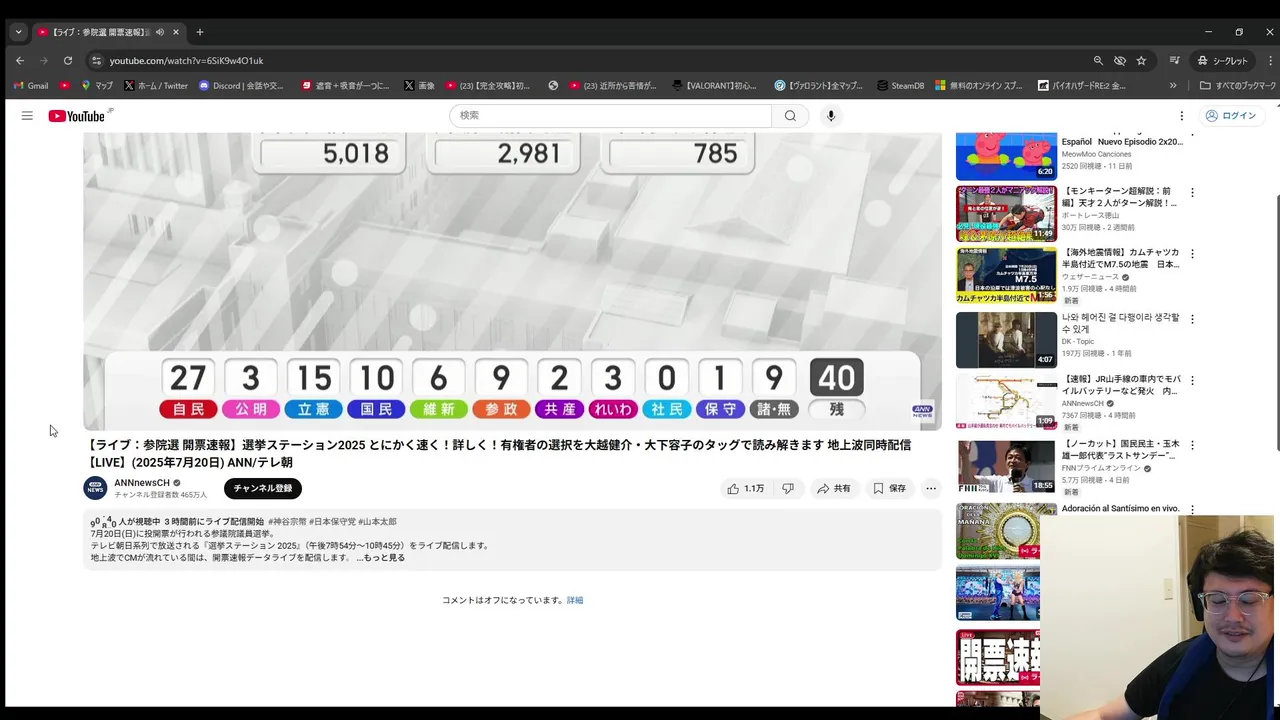This screenshot has width=1280, height=720.
Task: Start voice search with microphone icon
Action: click(x=830, y=116)
